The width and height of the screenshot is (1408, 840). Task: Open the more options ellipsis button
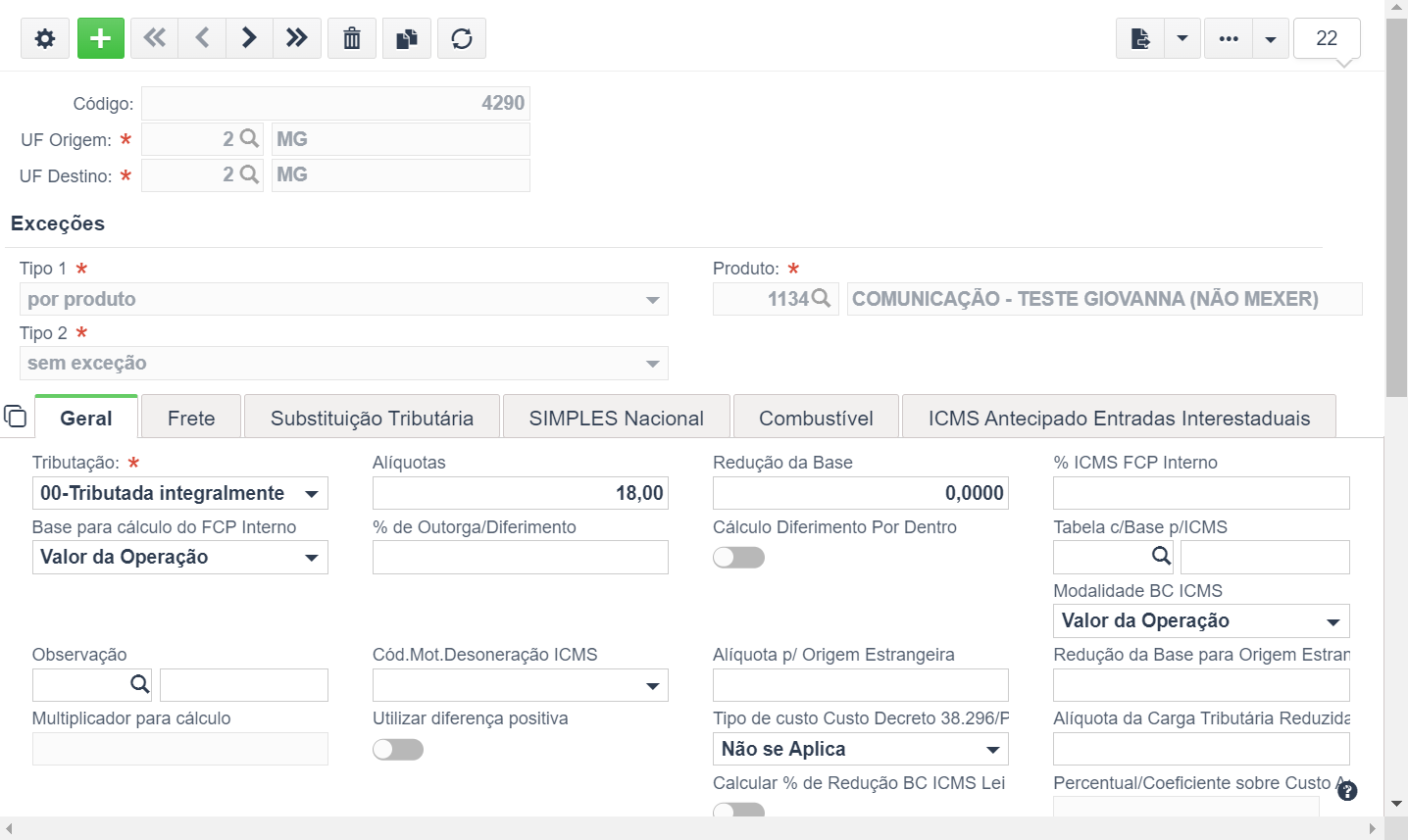coord(1229,38)
